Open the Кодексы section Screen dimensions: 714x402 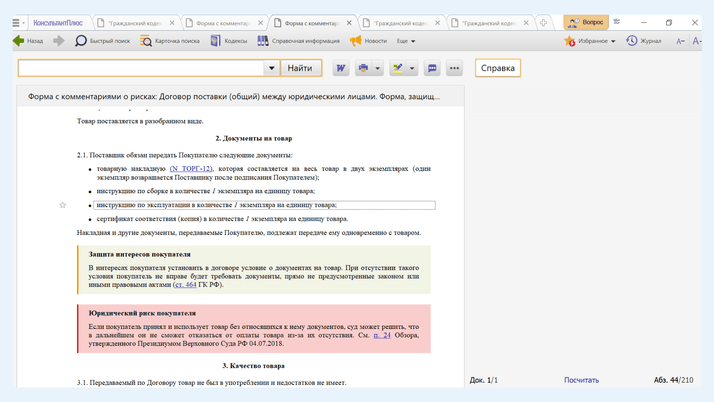(228, 41)
